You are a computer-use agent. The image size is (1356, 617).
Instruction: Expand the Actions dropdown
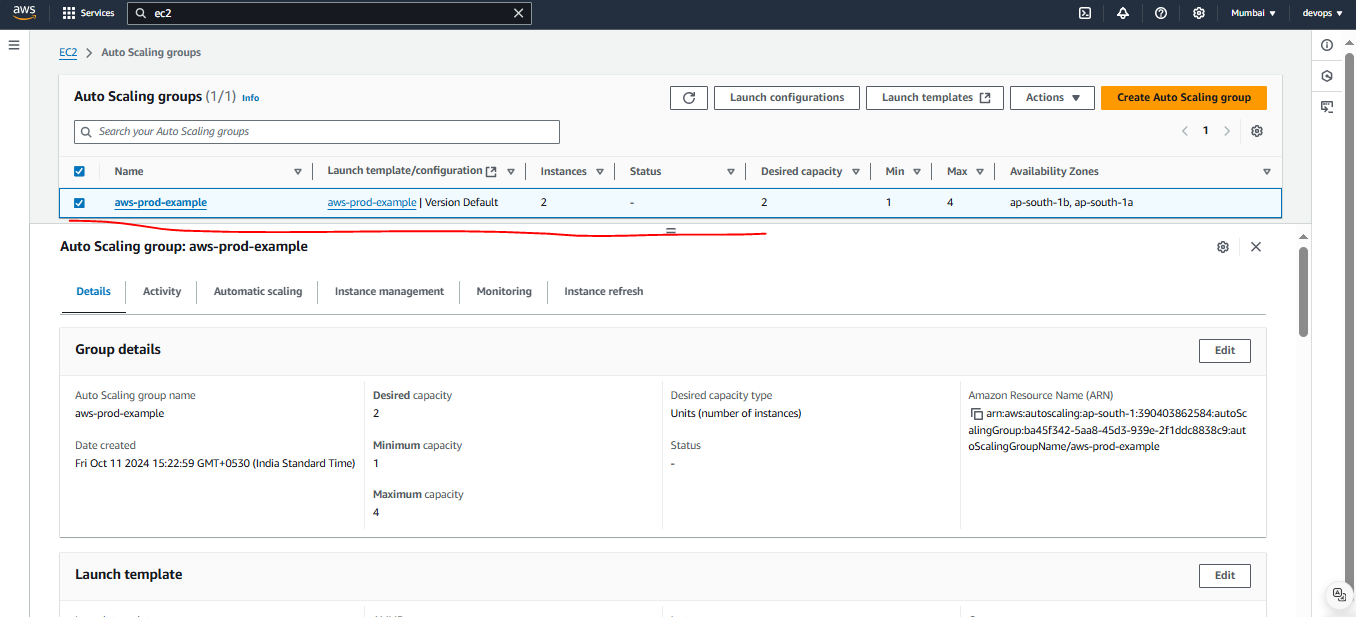(x=1053, y=98)
